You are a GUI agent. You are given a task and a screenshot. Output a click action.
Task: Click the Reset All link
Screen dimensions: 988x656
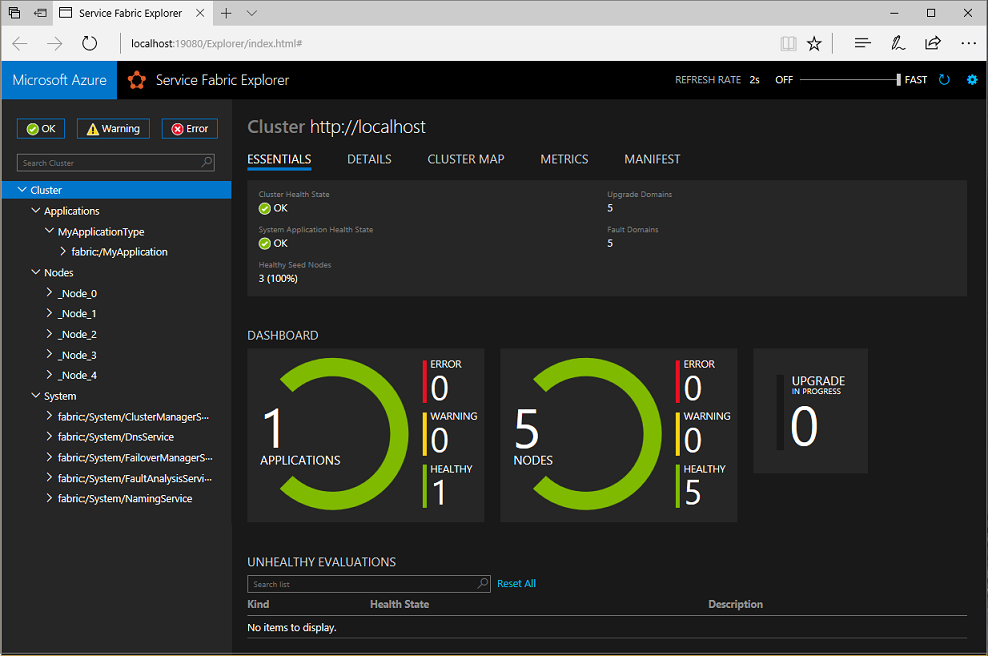tap(516, 583)
